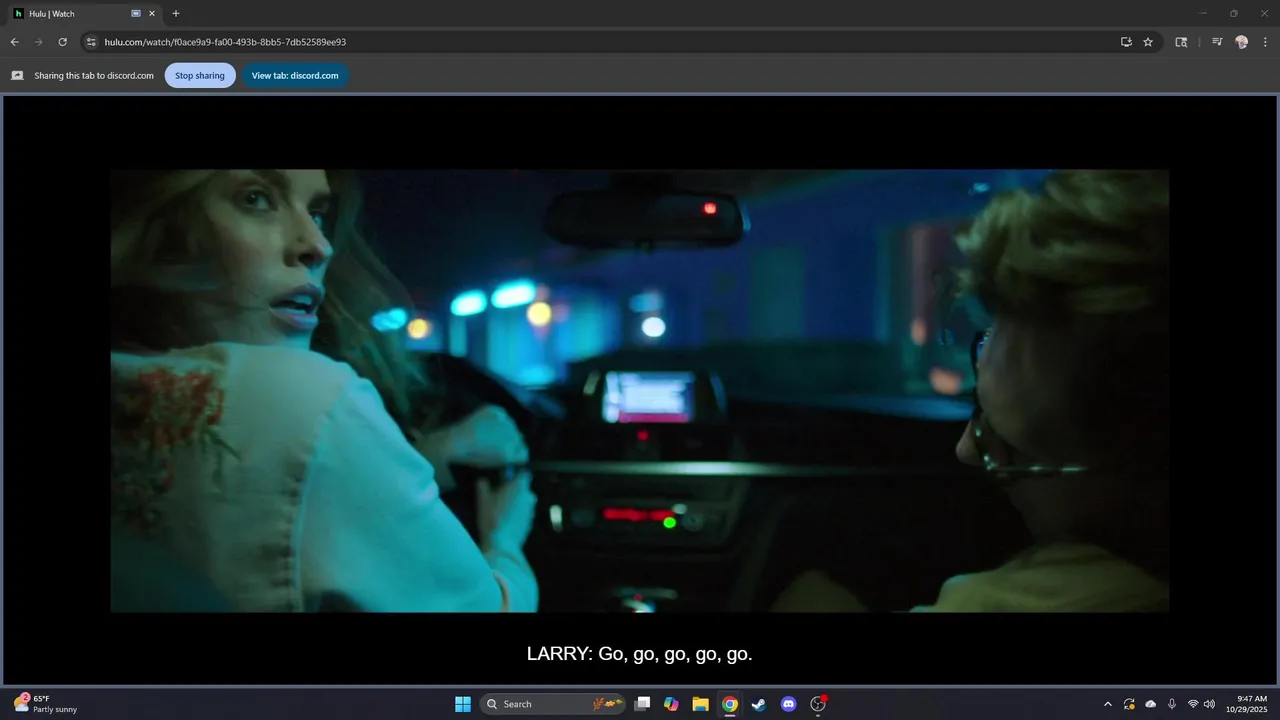The height and width of the screenshot is (720, 1280).
Task: Open the weather widget showing 65°F
Action: tap(46, 704)
